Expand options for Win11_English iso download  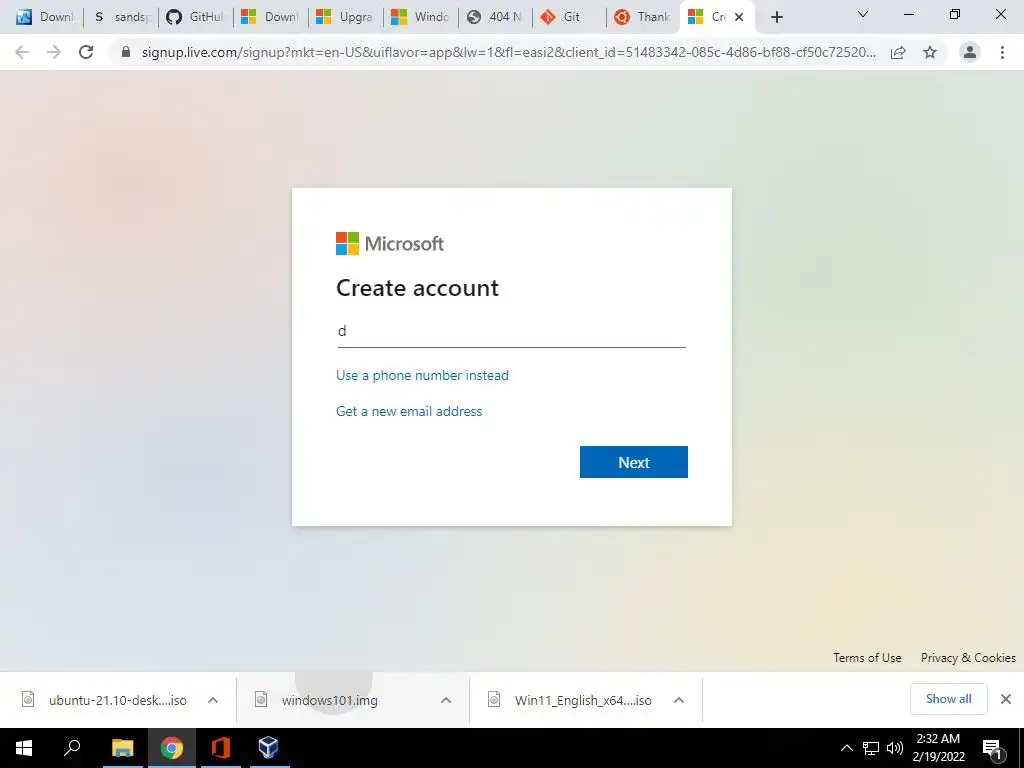pyautogui.click(x=679, y=700)
